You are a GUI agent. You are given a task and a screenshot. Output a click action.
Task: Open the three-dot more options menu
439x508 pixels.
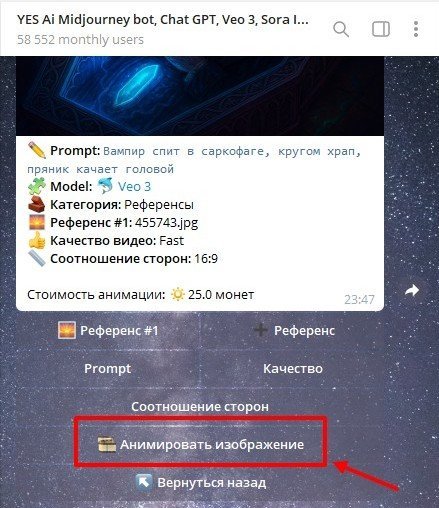(x=416, y=29)
